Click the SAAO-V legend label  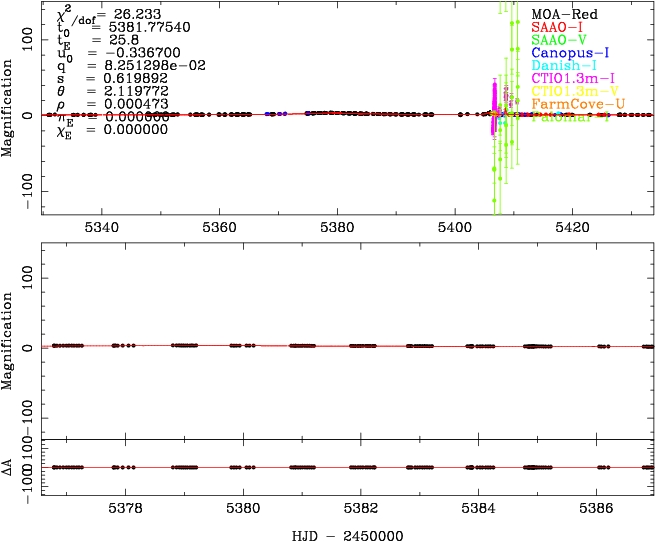click(559, 40)
